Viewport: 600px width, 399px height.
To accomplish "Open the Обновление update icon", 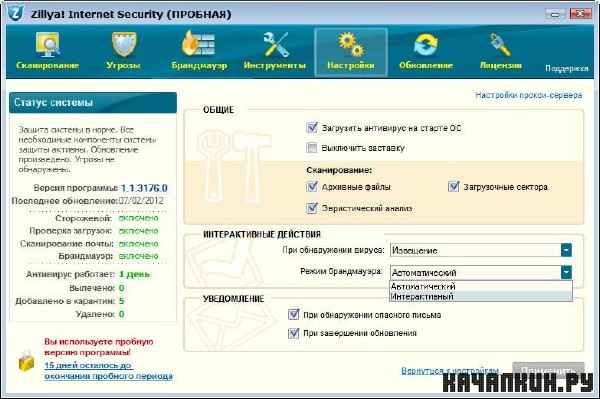I will [426, 45].
